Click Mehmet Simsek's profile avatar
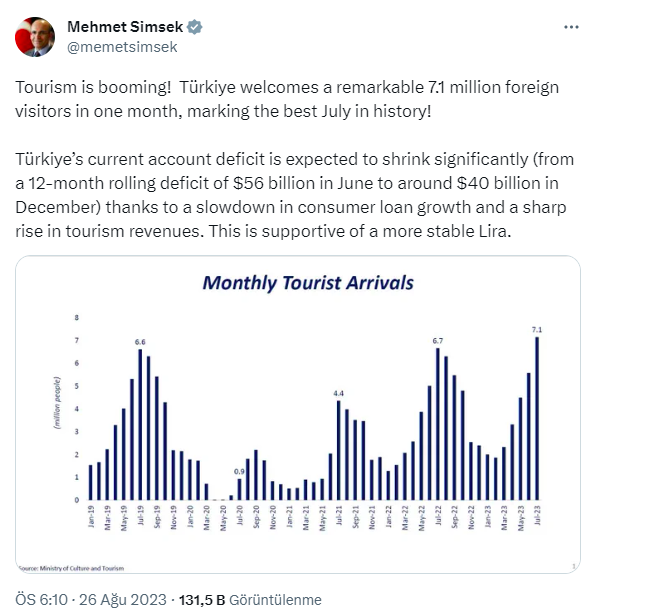Screen dimensions: 670x612 35,36
